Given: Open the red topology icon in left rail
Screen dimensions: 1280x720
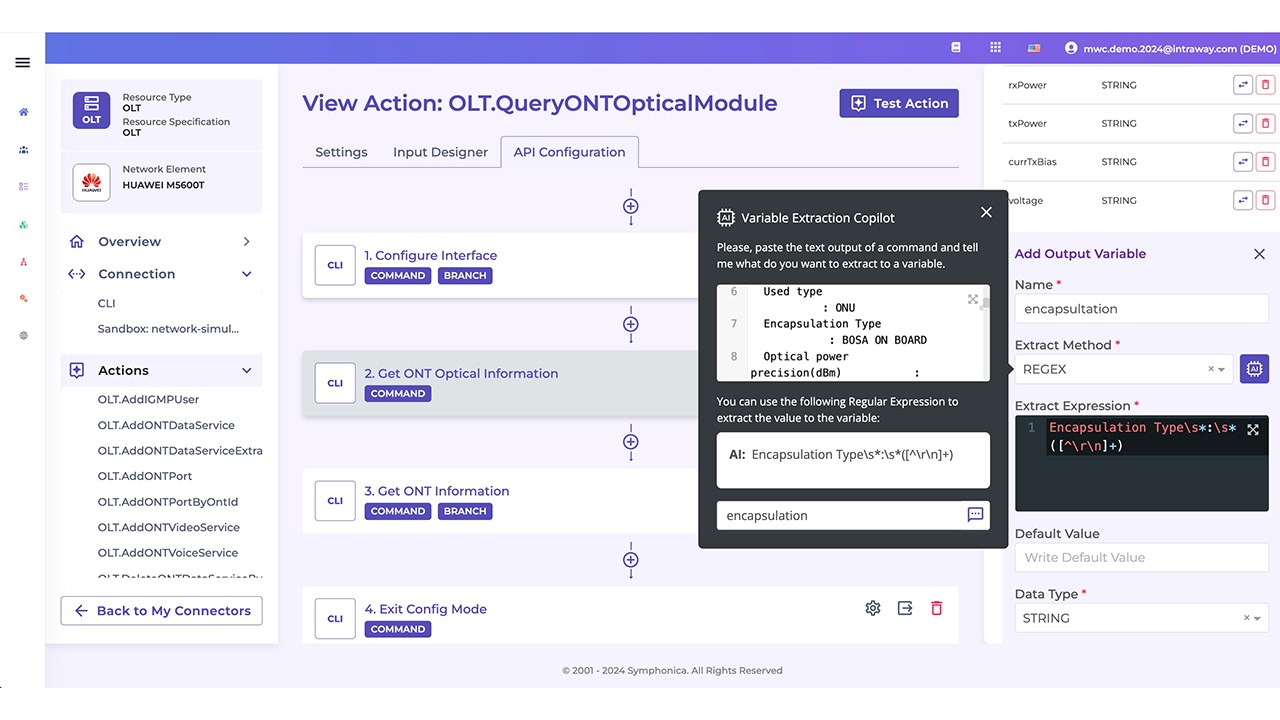Looking at the screenshot, I should pos(24,262).
